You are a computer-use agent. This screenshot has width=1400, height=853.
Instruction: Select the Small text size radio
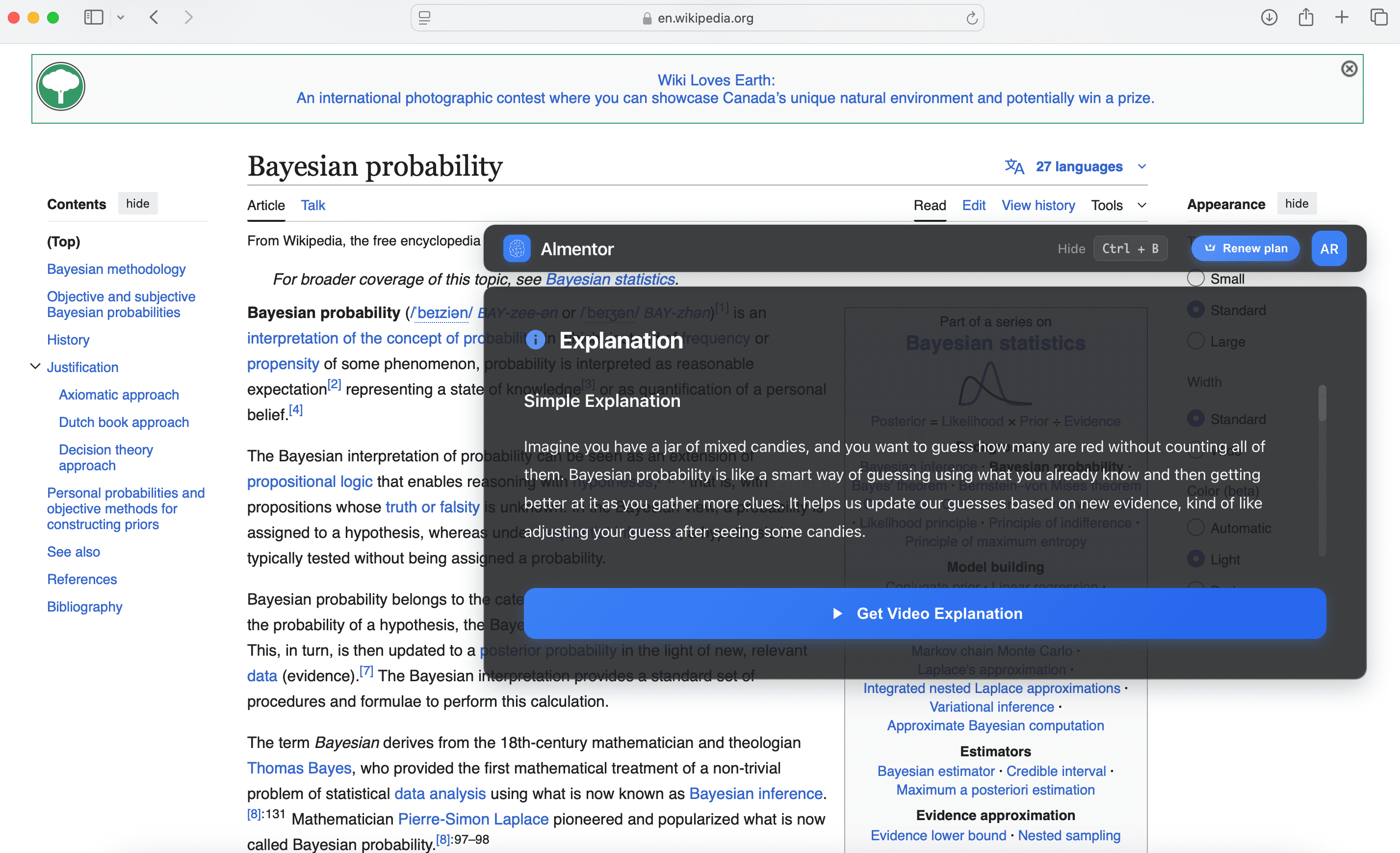click(x=1195, y=278)
